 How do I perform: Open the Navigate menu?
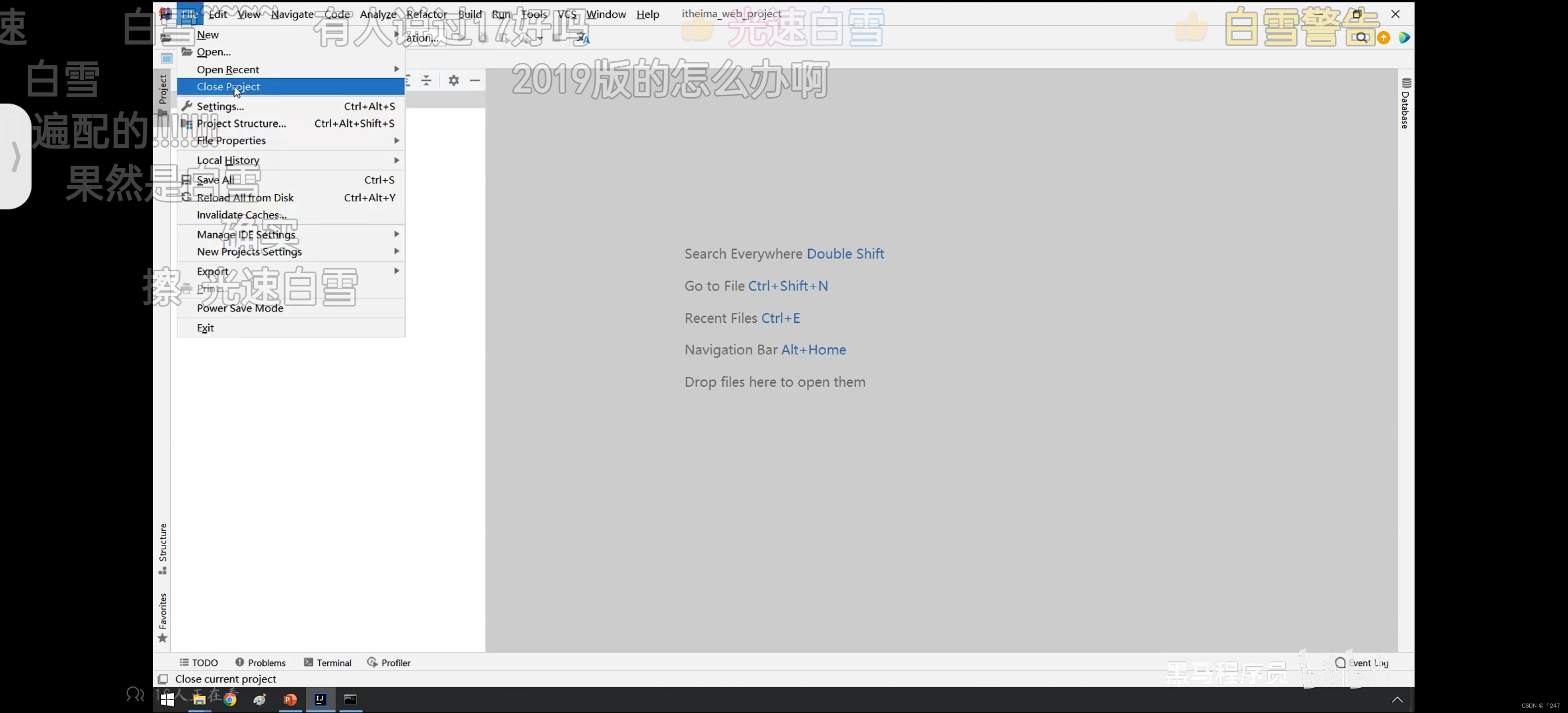(x=292, y=14)
